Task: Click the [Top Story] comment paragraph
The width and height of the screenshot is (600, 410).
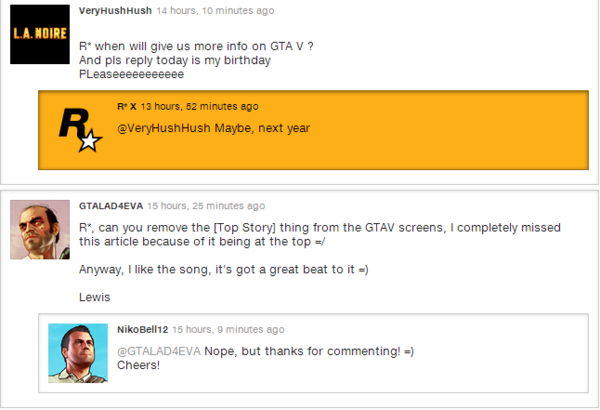Action: [320, 235]
